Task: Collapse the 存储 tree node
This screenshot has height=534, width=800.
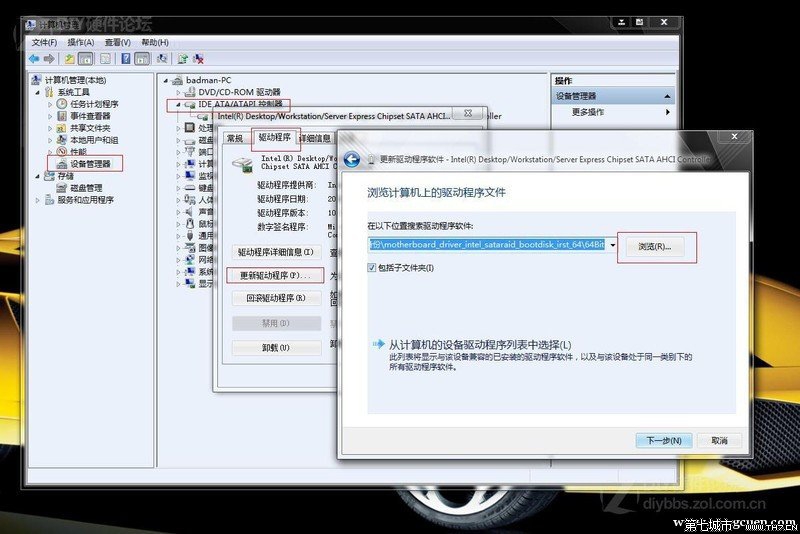Action: coord(38,176)
